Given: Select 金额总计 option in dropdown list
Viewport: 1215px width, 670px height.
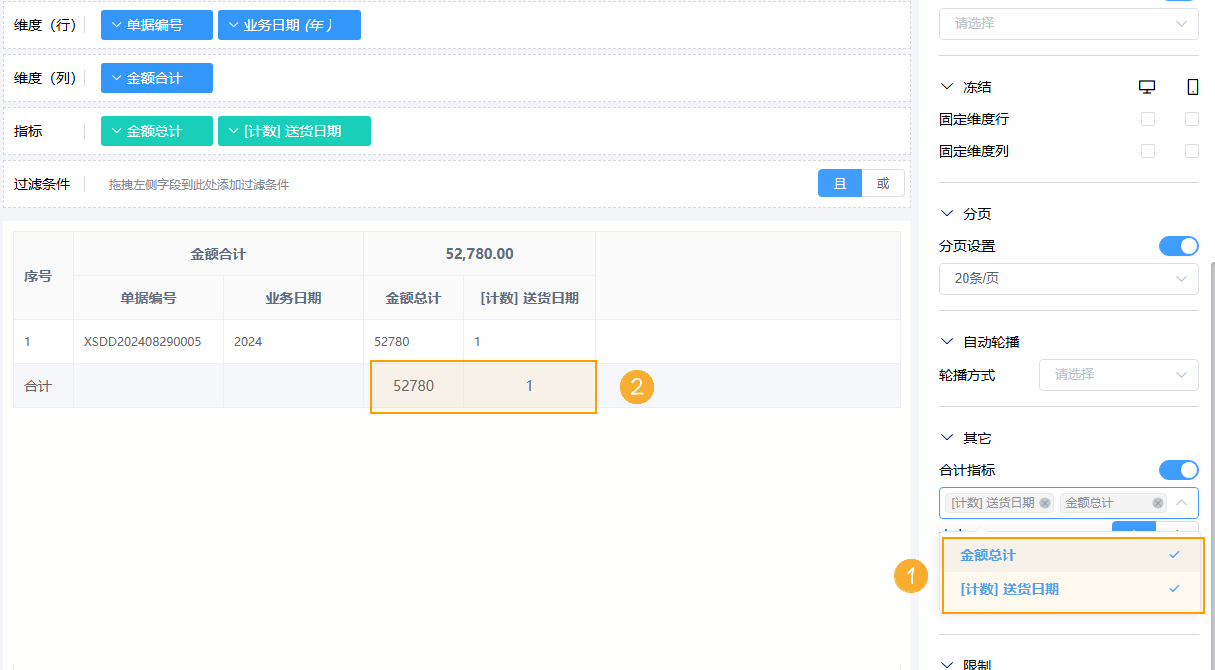Looking at the screenshot, I should tap(1072, 555).
